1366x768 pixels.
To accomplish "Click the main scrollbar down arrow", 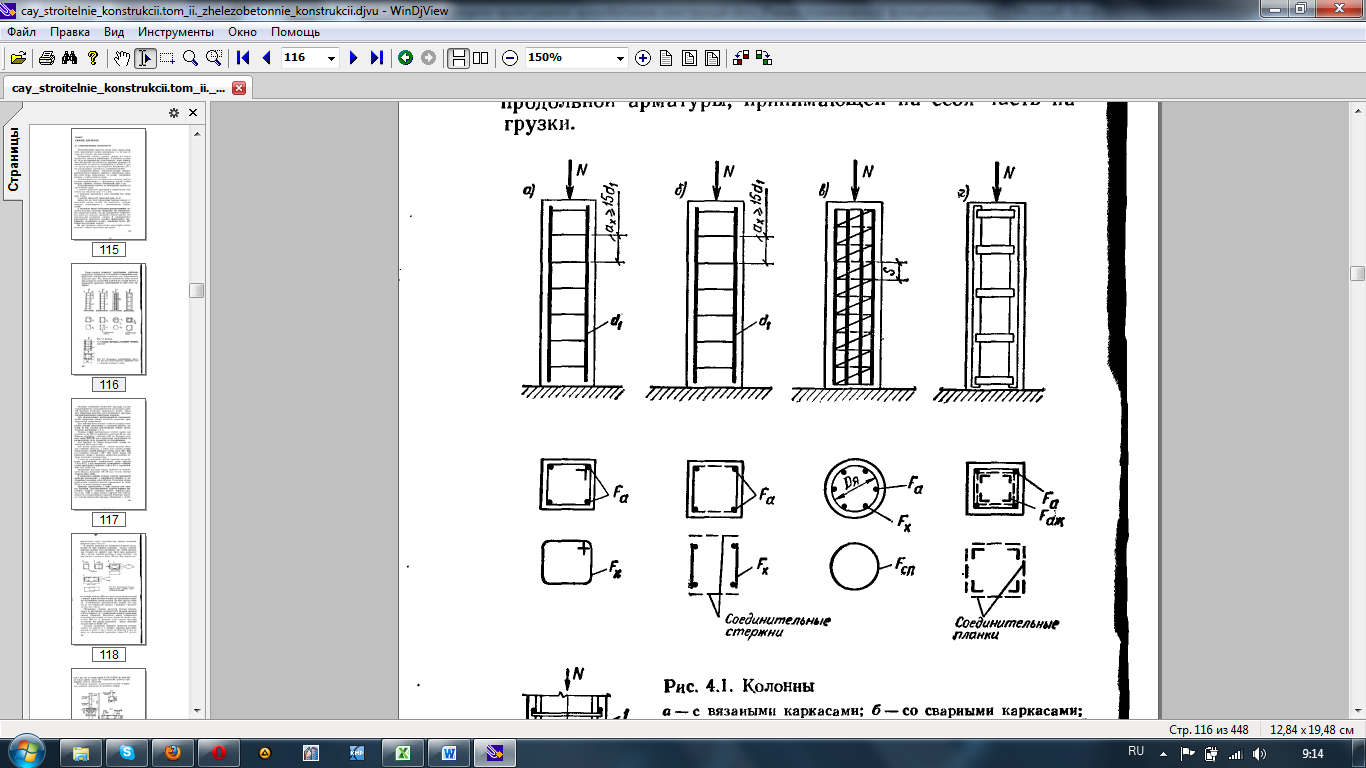I will [x=1357, y=710].
